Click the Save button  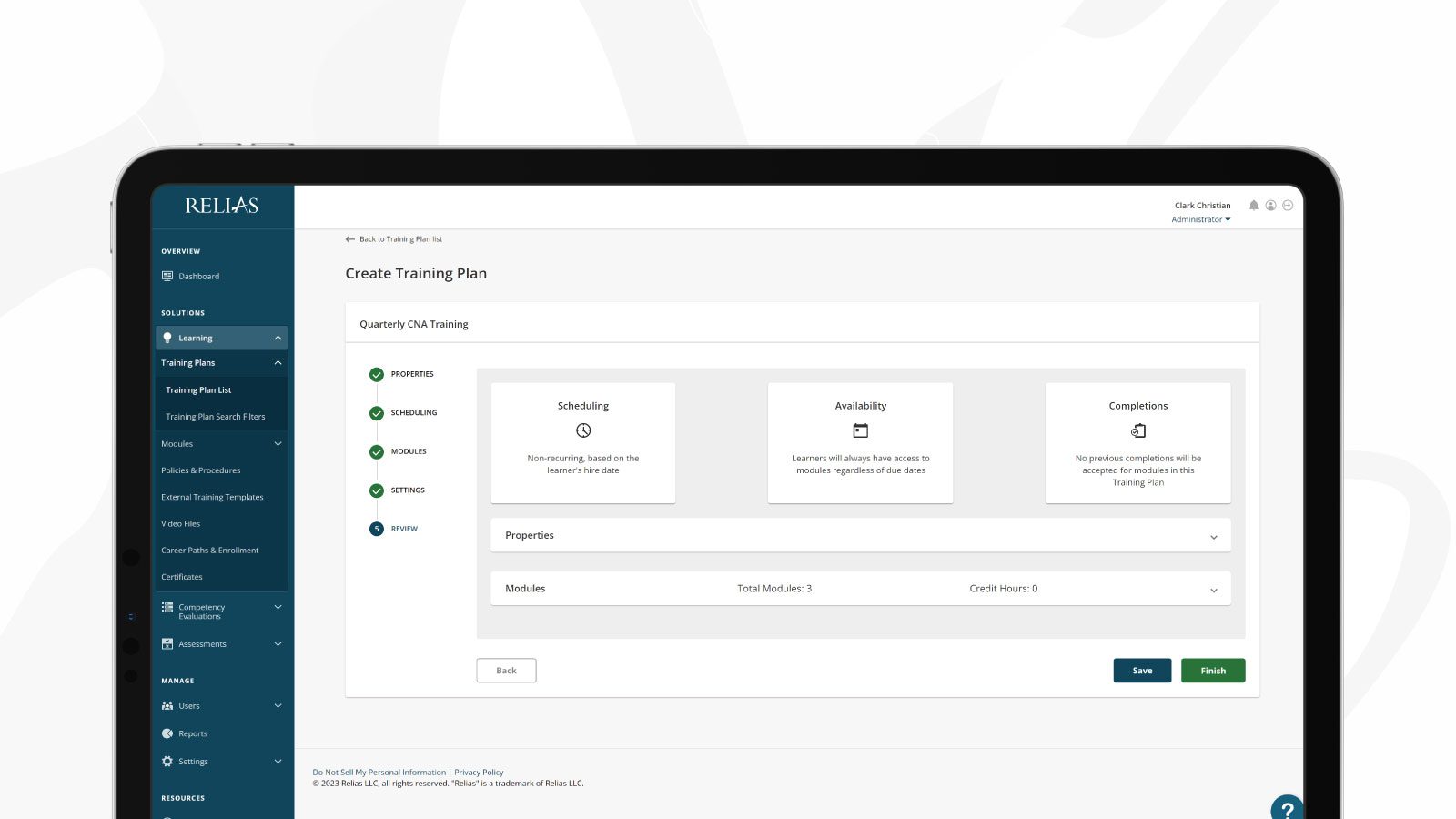[x=1142, y=671]
